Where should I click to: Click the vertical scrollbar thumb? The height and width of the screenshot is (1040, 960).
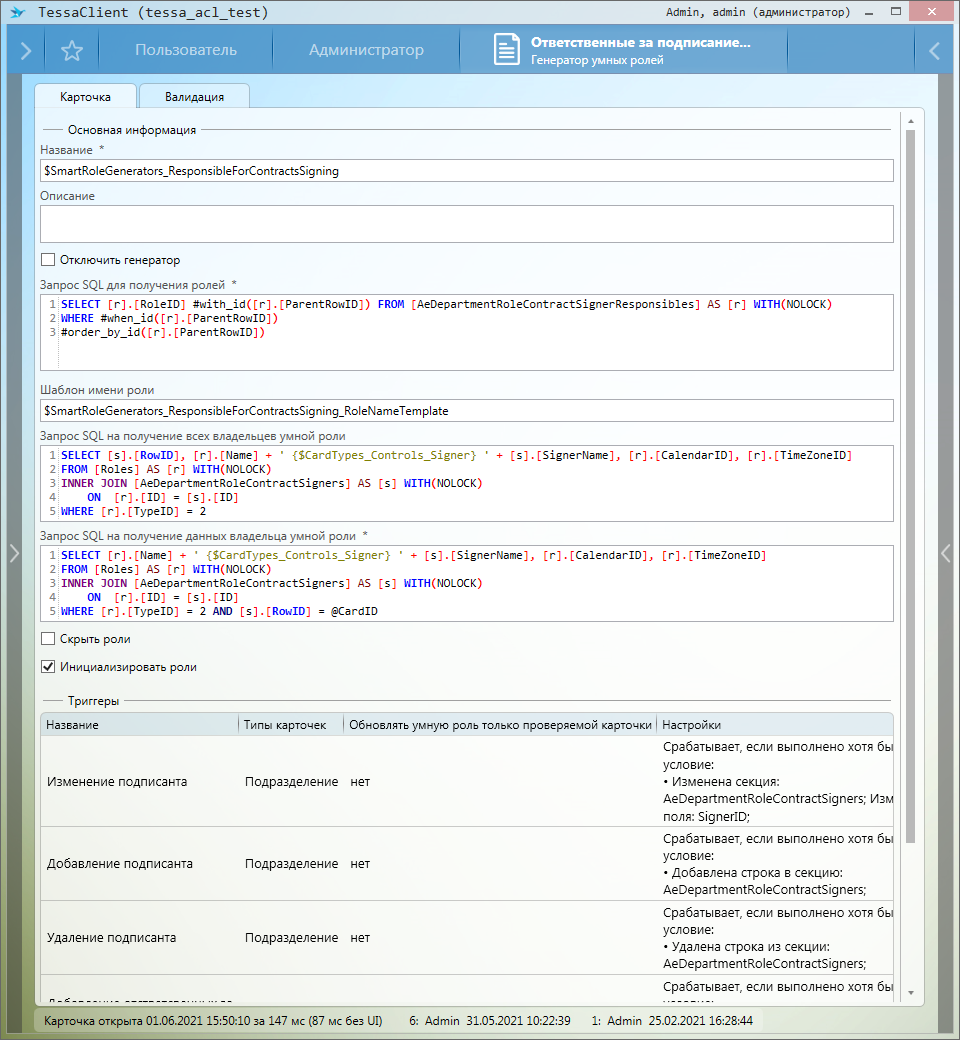(x=910, y=480)
